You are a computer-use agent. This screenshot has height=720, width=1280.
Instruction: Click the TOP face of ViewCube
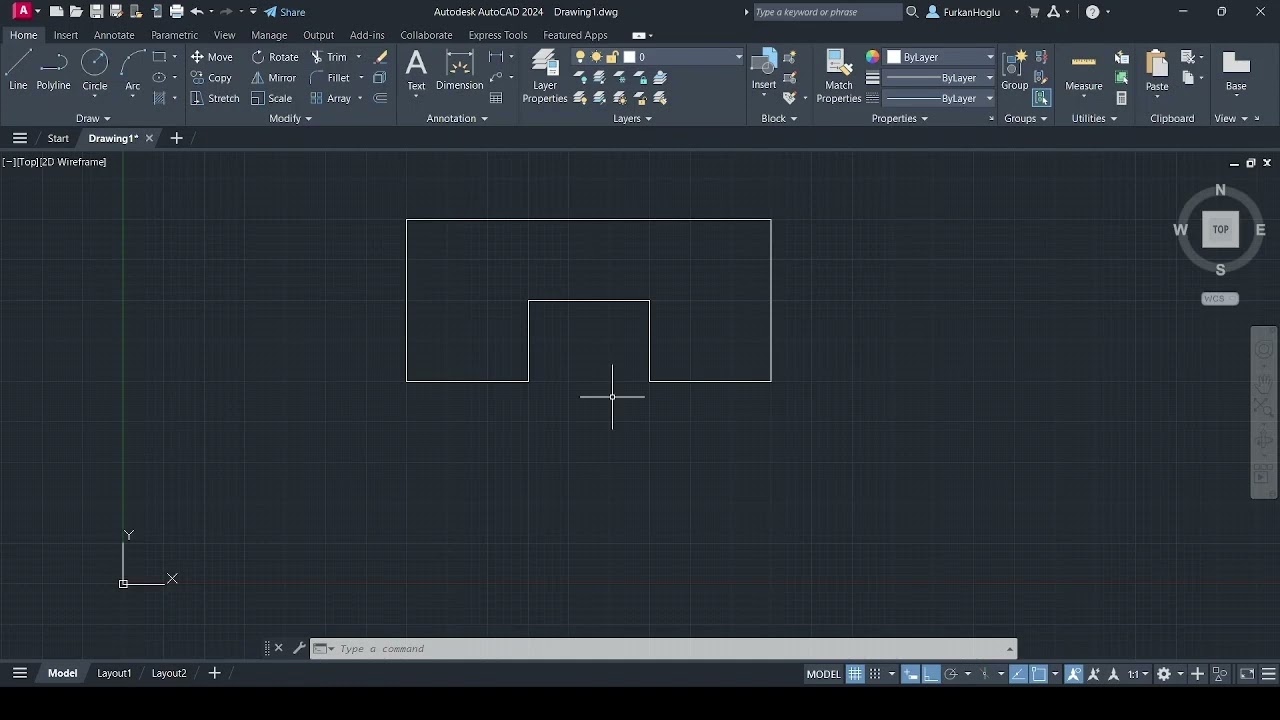coord(1220,229)
